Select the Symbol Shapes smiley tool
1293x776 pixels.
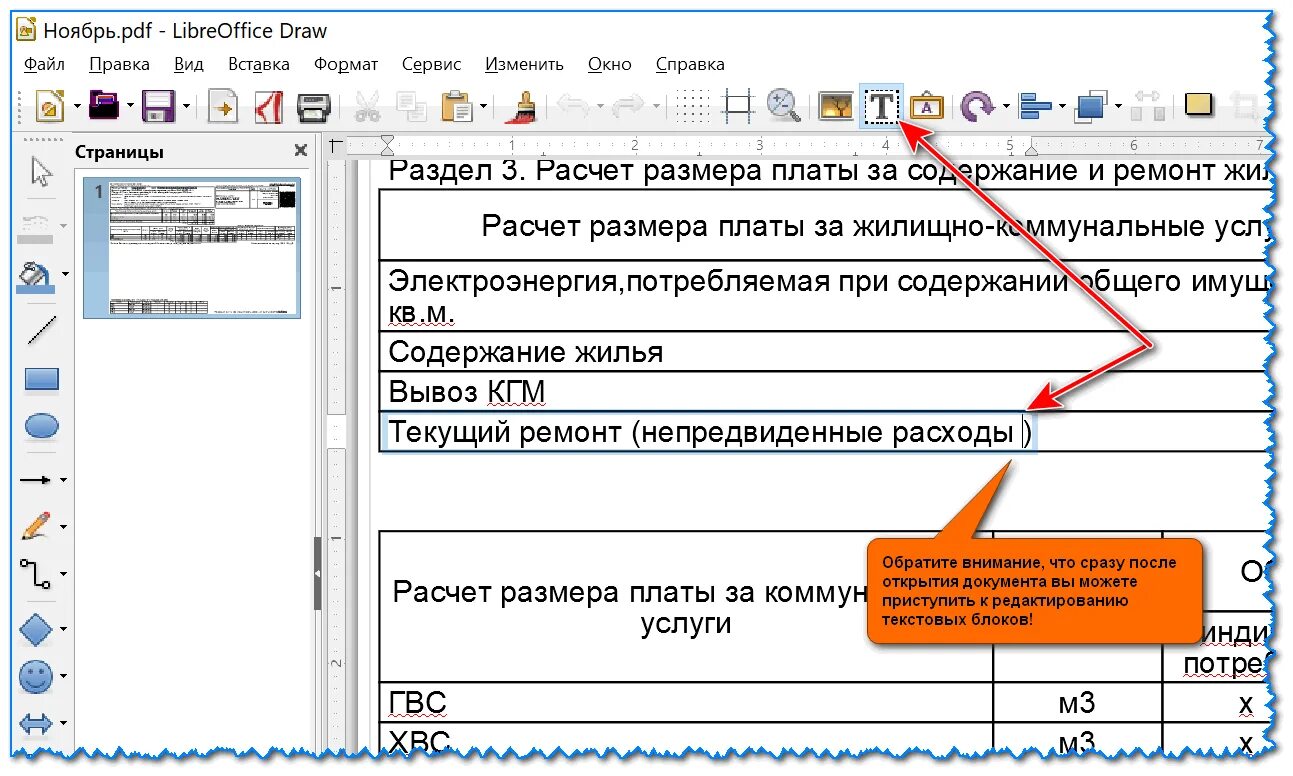(x=36, y=677)
